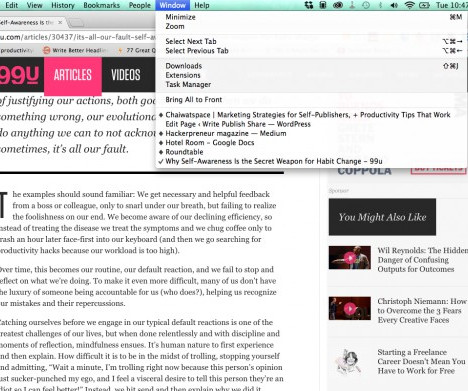468x391 pixels.
Task: Open a new tab with the tab button
Action: [76, 23]
